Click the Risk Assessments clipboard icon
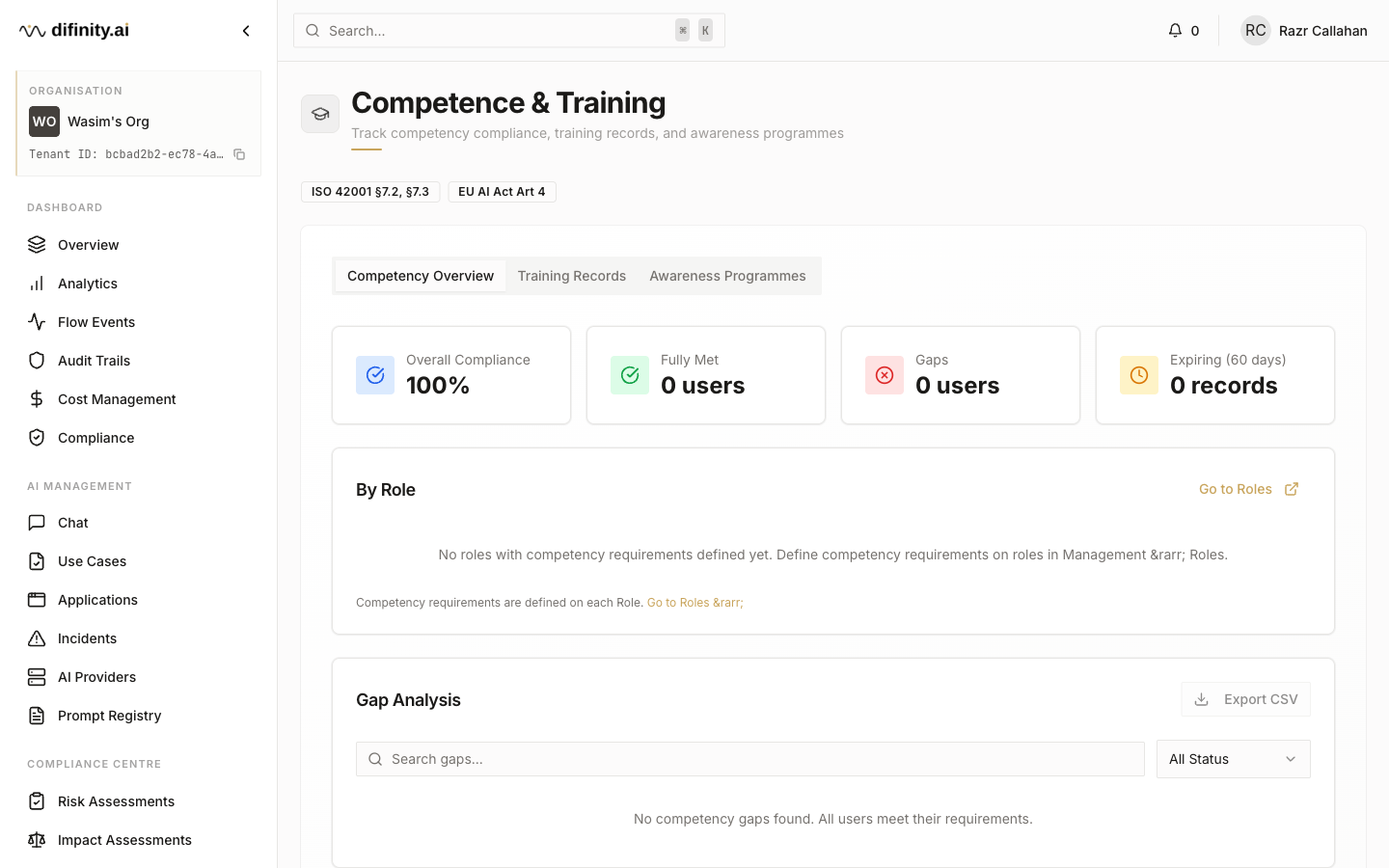This screenshot has width=1389, height=868. tap(37, 801)
